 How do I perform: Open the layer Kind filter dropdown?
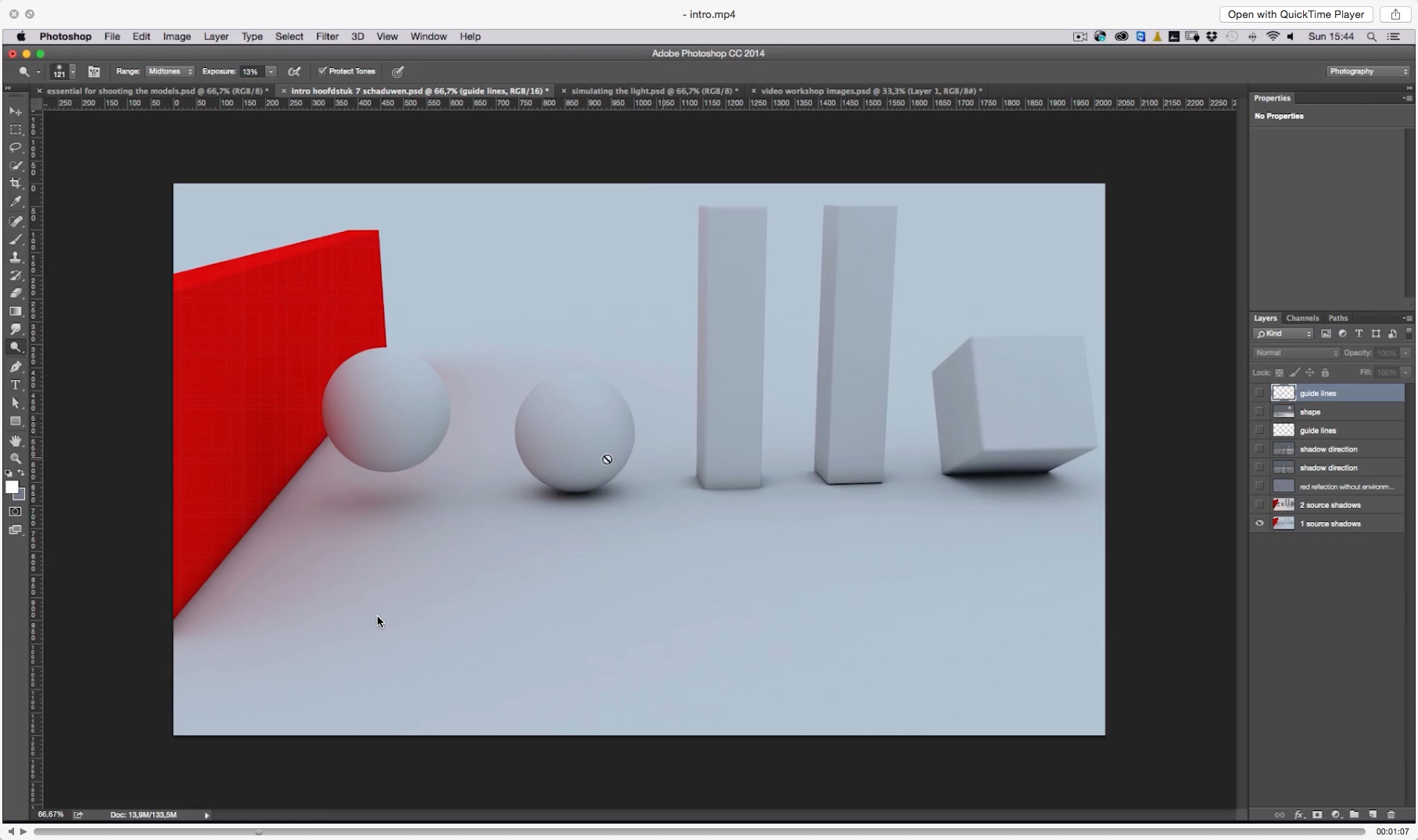[x=1284, y=334]
